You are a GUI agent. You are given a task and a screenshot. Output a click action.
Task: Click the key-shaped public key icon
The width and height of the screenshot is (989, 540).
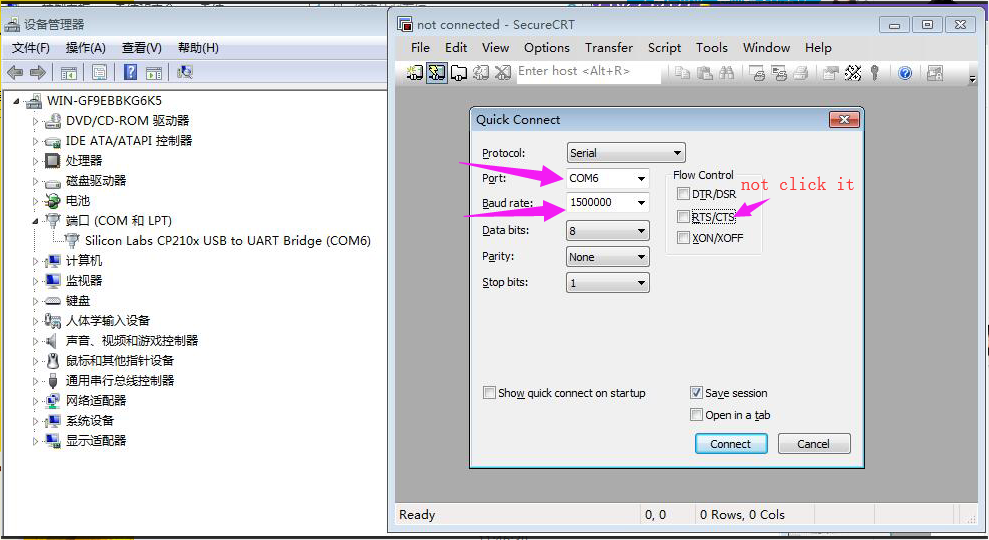coord(875,73)
